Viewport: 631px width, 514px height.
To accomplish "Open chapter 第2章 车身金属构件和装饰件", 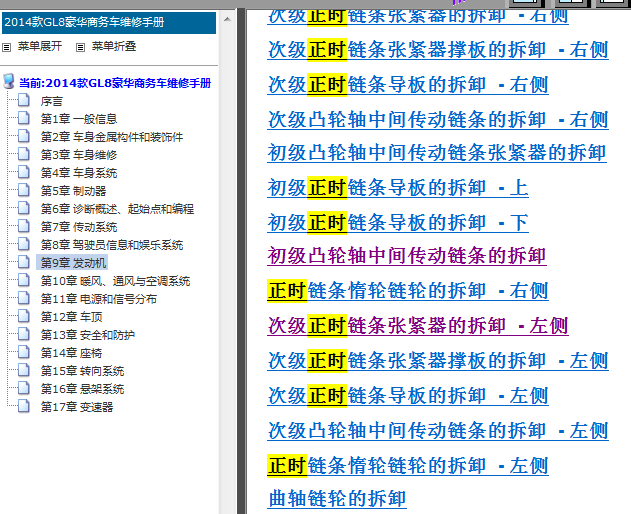I will [112, 137].
